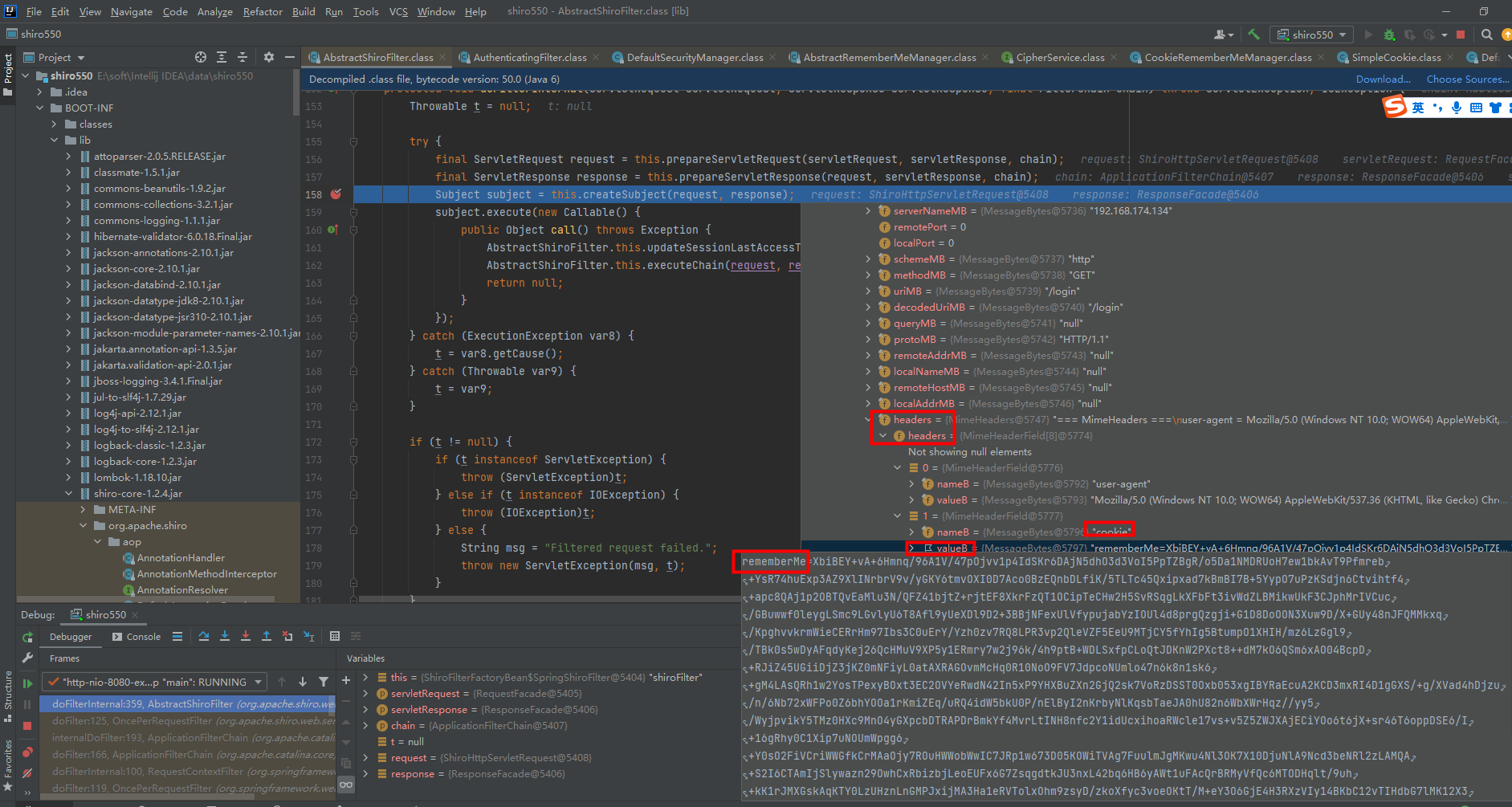Open debugger settings with the wrench icon
1512x807 pixels.
click(27, 658)
